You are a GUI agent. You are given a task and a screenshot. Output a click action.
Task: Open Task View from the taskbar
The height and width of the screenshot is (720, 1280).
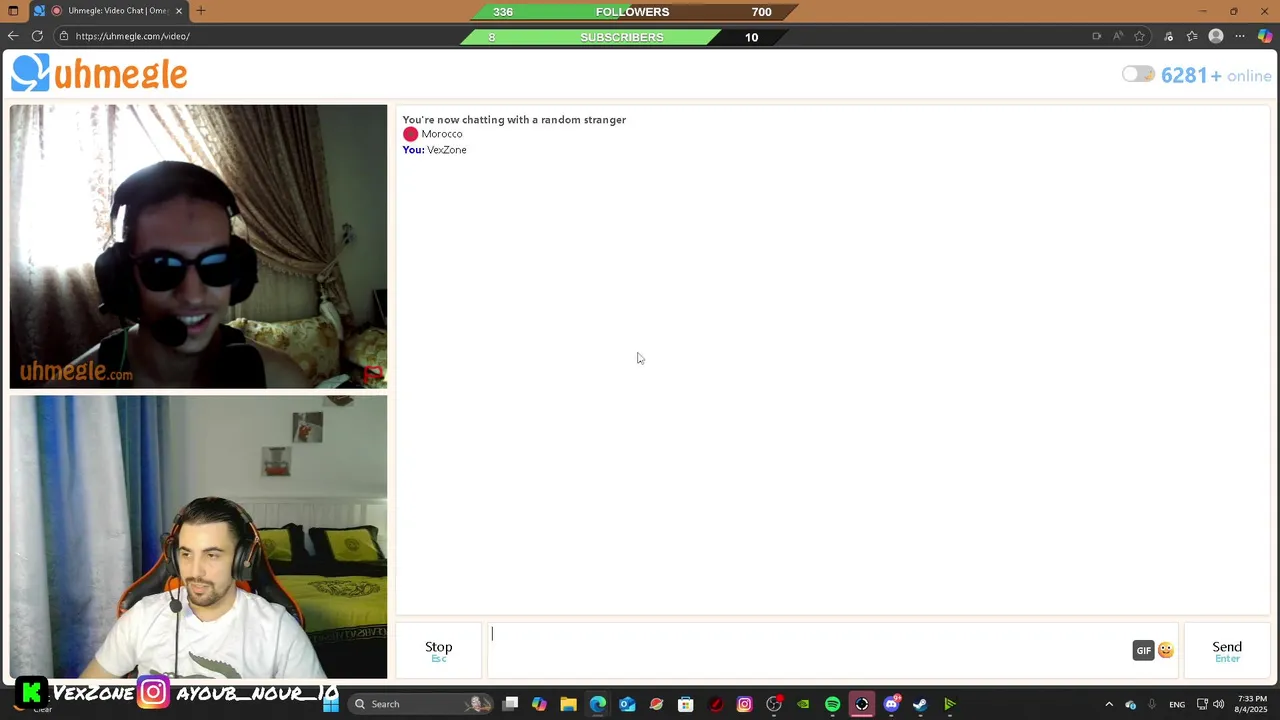[510, 704]
